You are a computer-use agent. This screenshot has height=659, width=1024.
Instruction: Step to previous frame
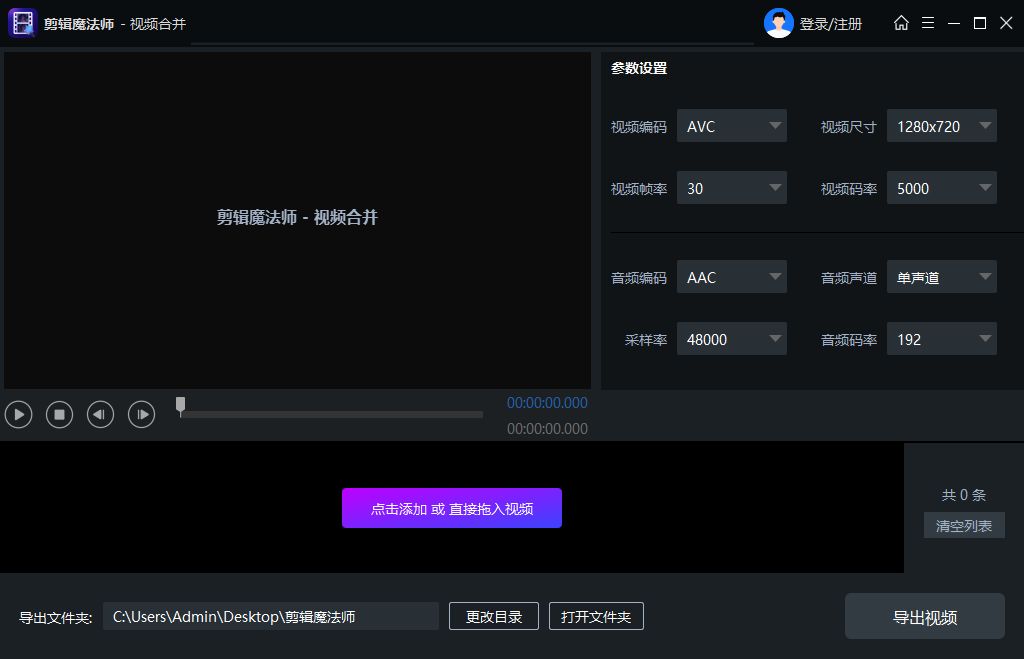tap(101, 415)
